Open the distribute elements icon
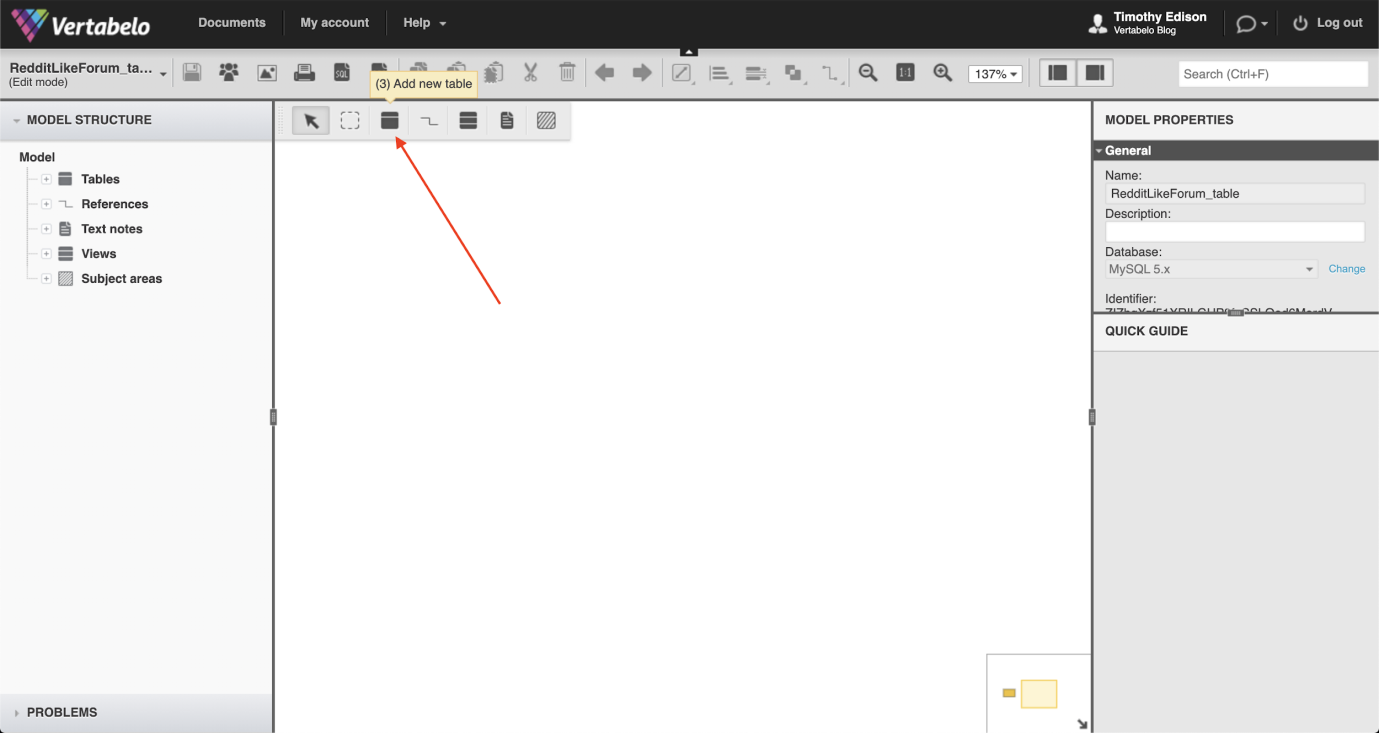The width and height of the screenshot is (1379, 733). click(x=756, y=73)
